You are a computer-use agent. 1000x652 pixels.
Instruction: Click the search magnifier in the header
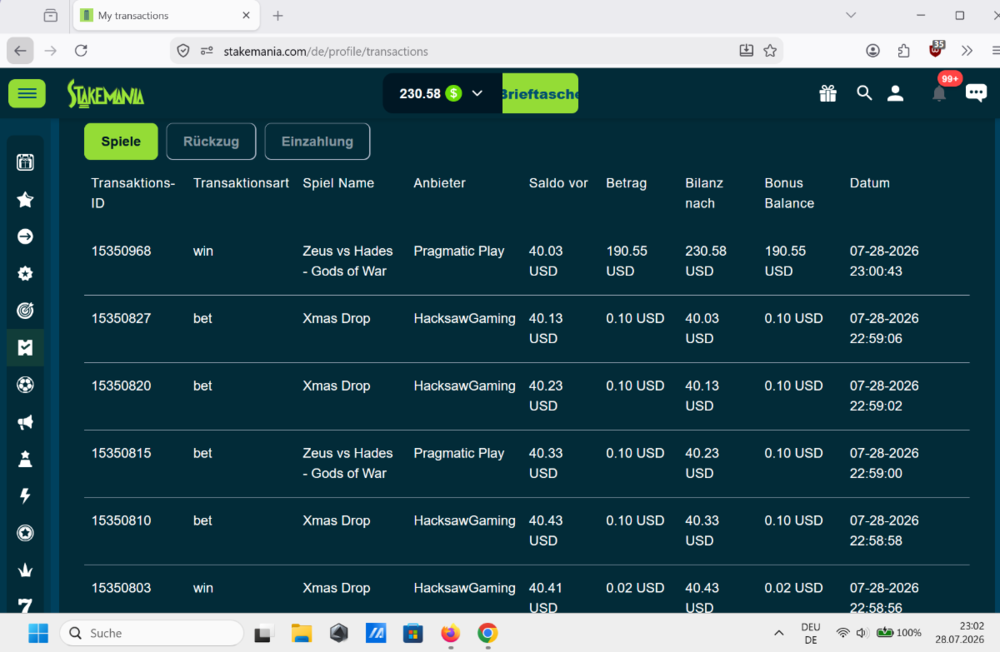click(x=864, y=94)
